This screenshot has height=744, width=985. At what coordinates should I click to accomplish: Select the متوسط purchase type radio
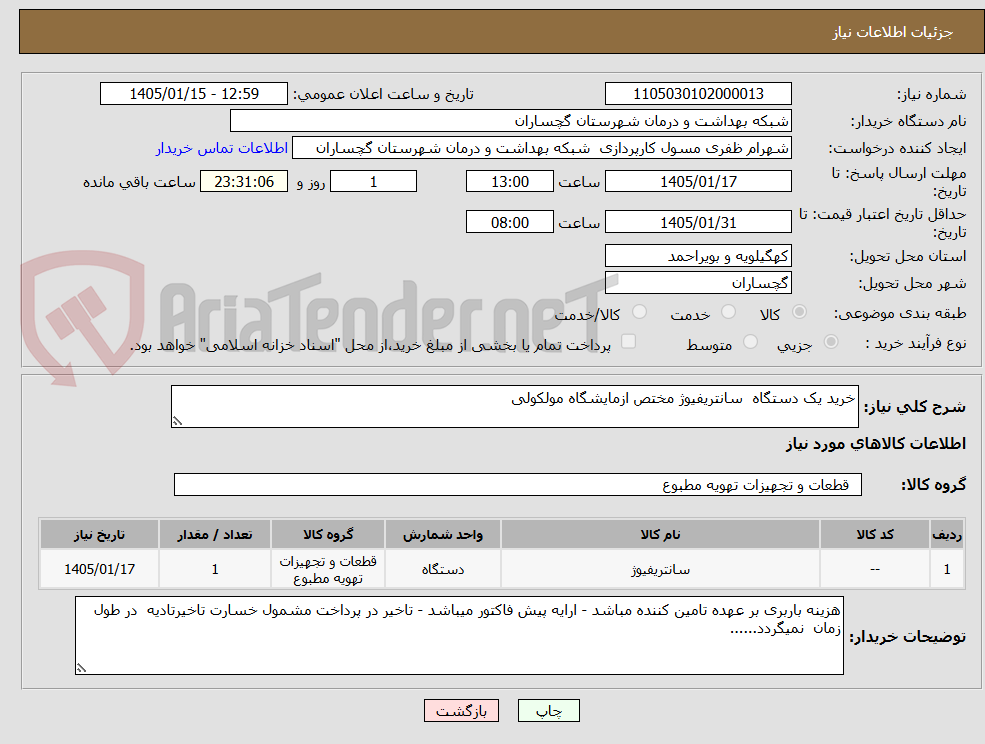[x=750, y=342]
